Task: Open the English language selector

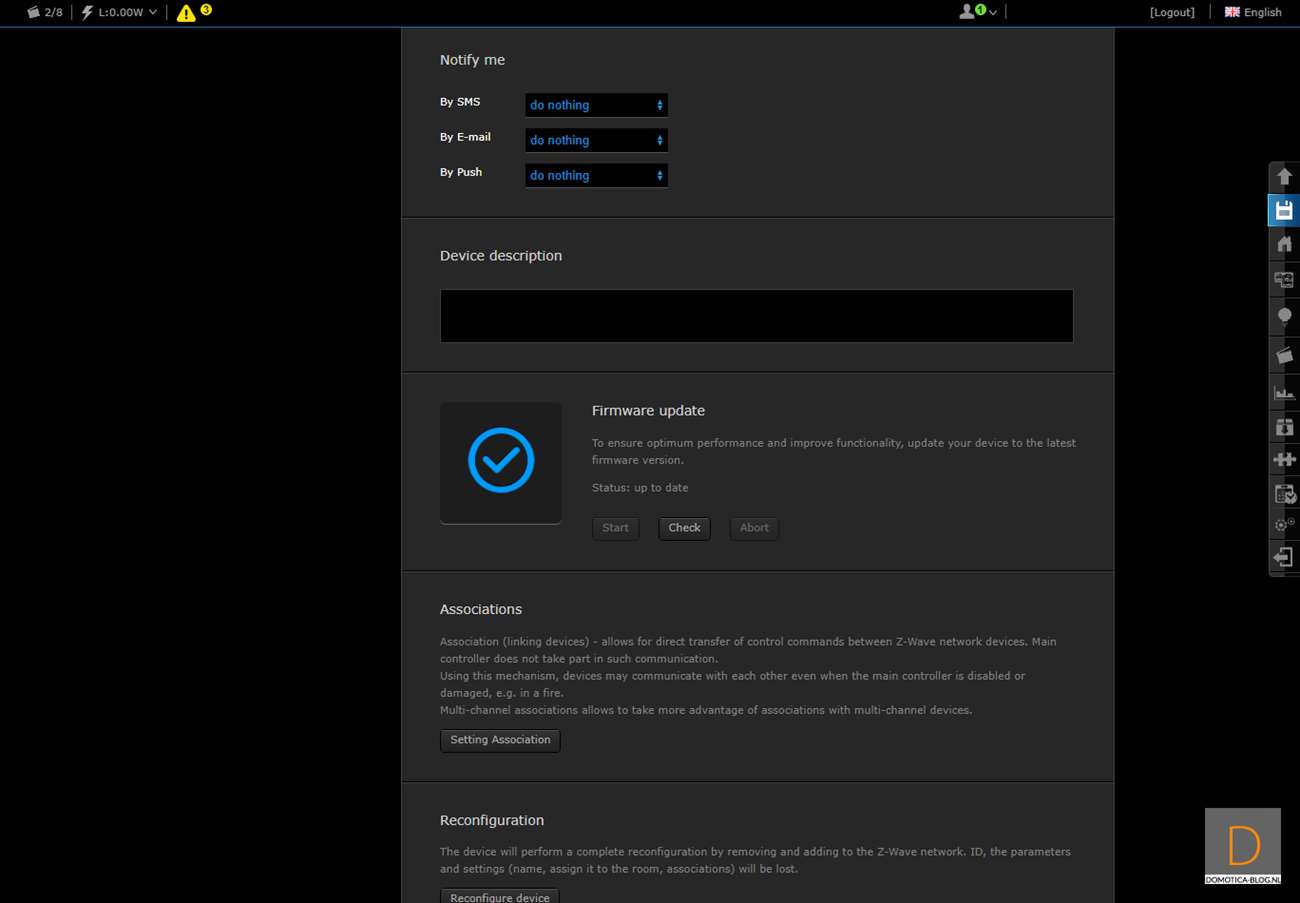Action: [x=1253, y=12]
